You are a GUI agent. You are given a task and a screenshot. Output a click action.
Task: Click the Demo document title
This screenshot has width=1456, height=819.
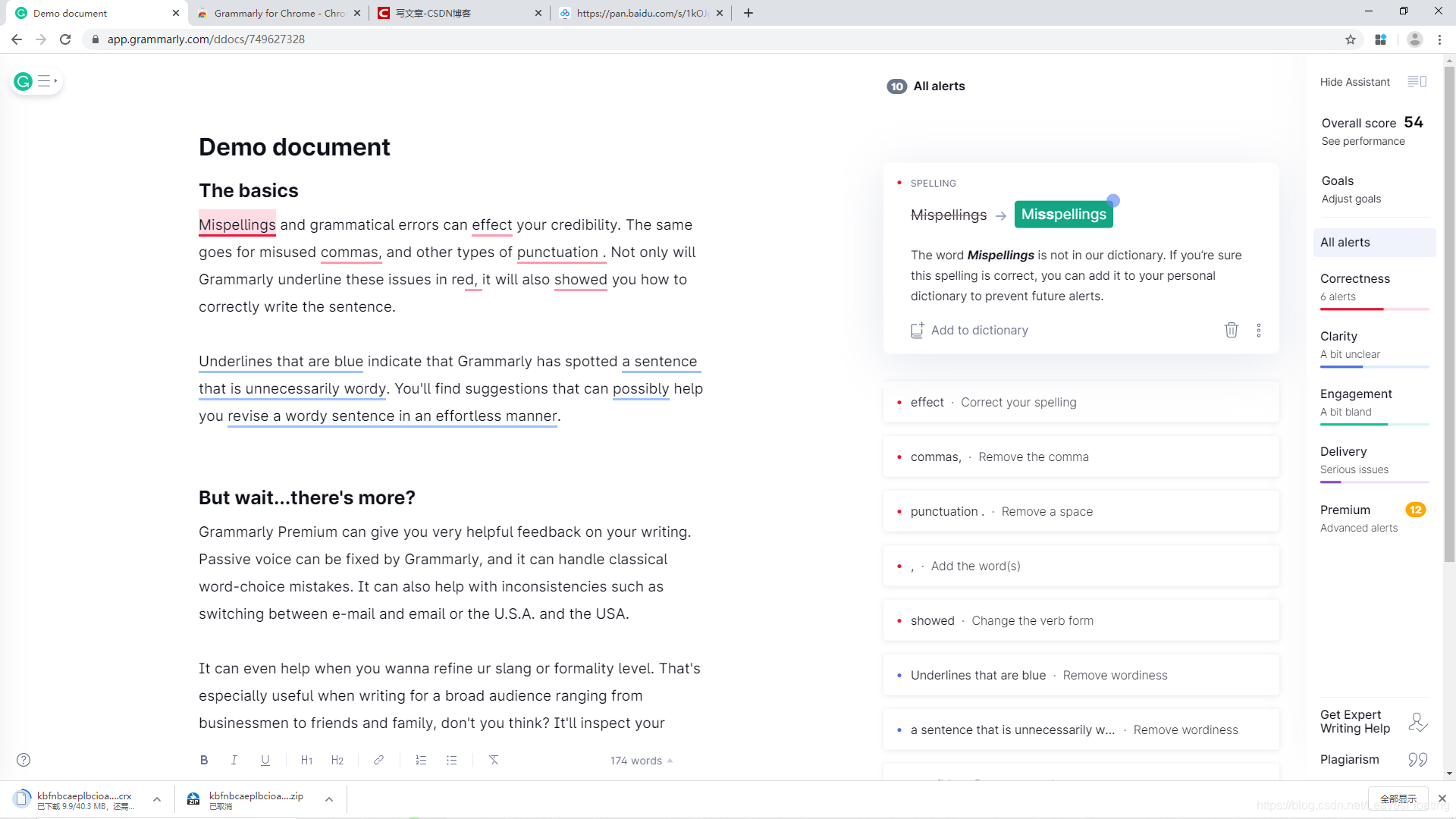coord(294,147)
